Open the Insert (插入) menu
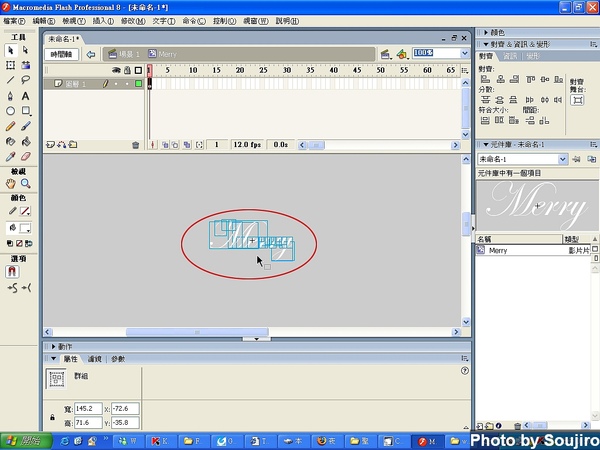The image size is (600, 450). click(102, 20)
